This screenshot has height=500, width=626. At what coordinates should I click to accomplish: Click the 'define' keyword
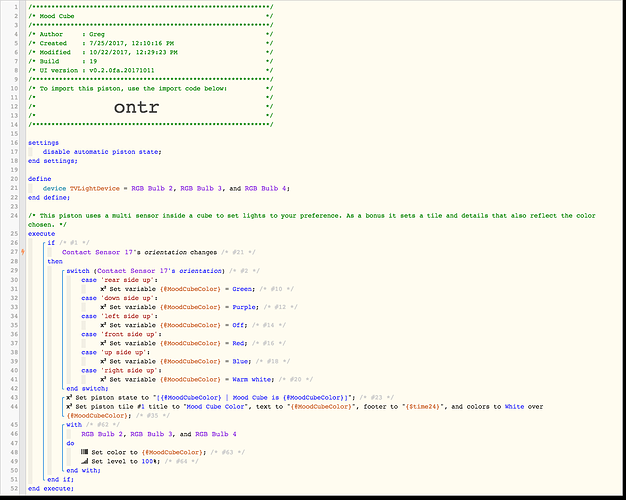pyautogui.click(x=40, y=179)
